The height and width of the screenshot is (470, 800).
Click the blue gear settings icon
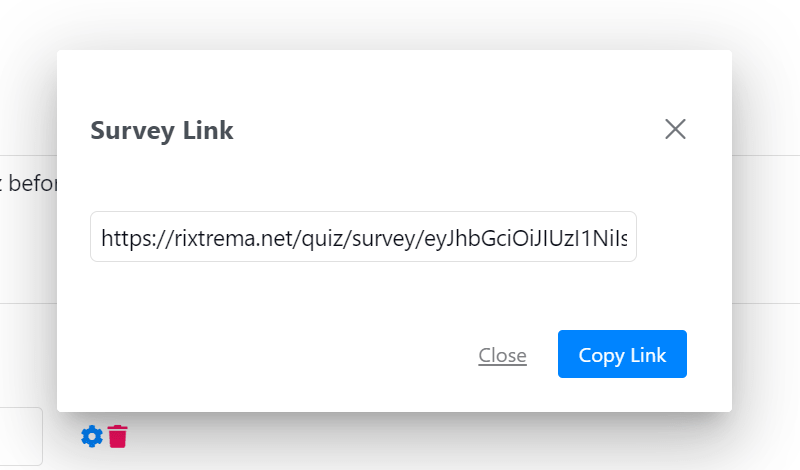[x=92, y=436]
